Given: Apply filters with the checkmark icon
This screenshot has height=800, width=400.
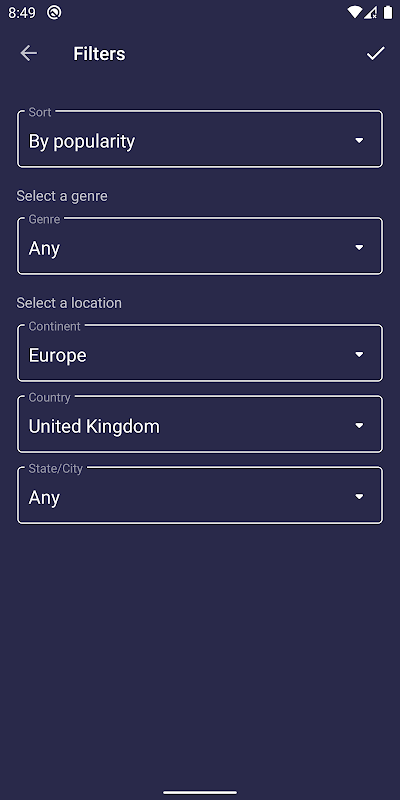Looking at the screenshot, I should [x=376, y=53].
